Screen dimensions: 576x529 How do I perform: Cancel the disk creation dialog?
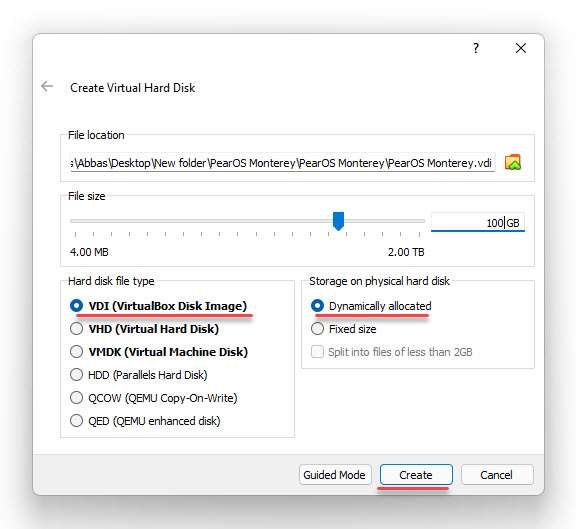click(x=497, y=475)
